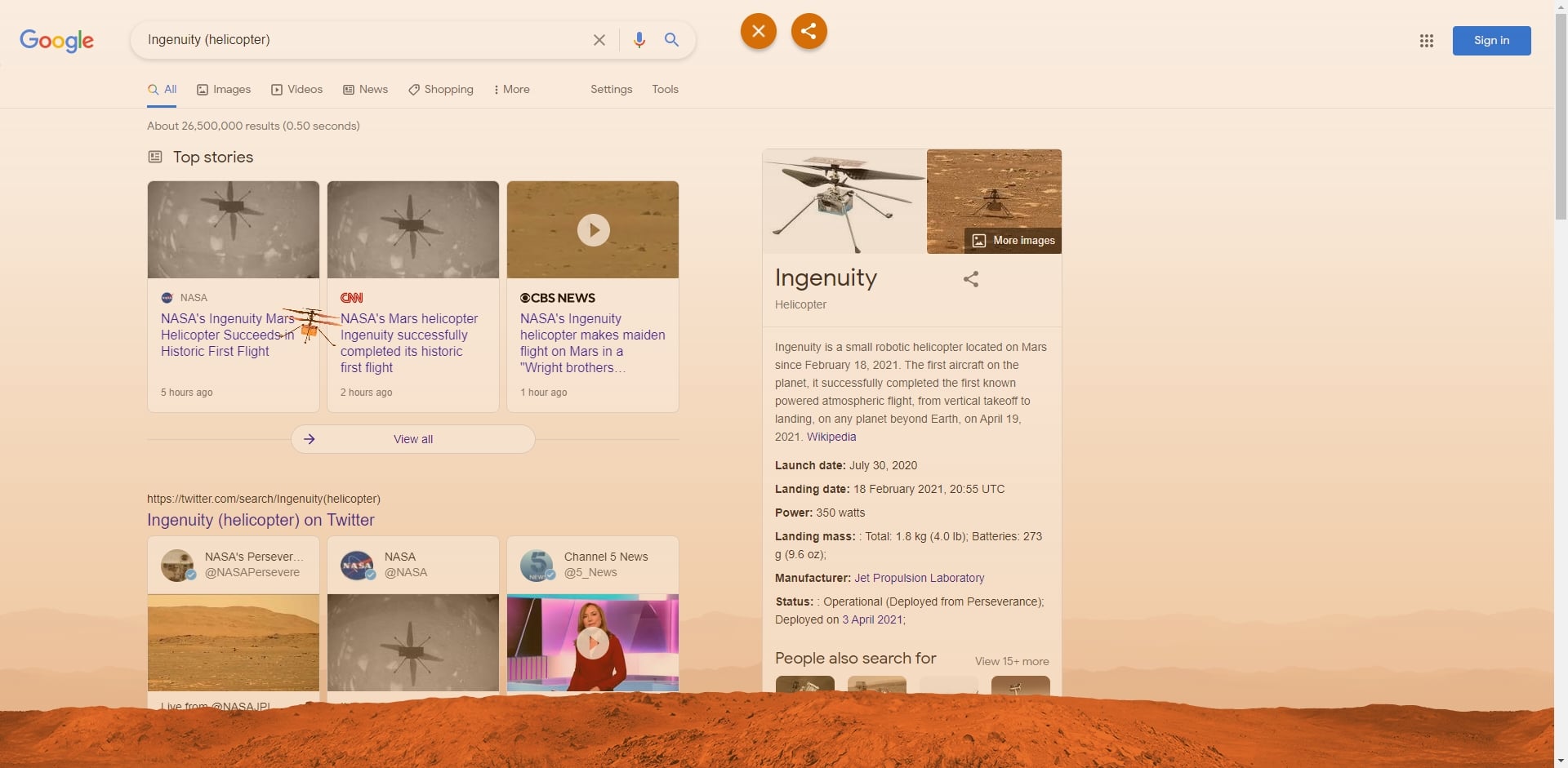The width and height of the screenshot is (1568, 768).
Task: Click View 15+ more related searches
Action: coord(1012,662)
